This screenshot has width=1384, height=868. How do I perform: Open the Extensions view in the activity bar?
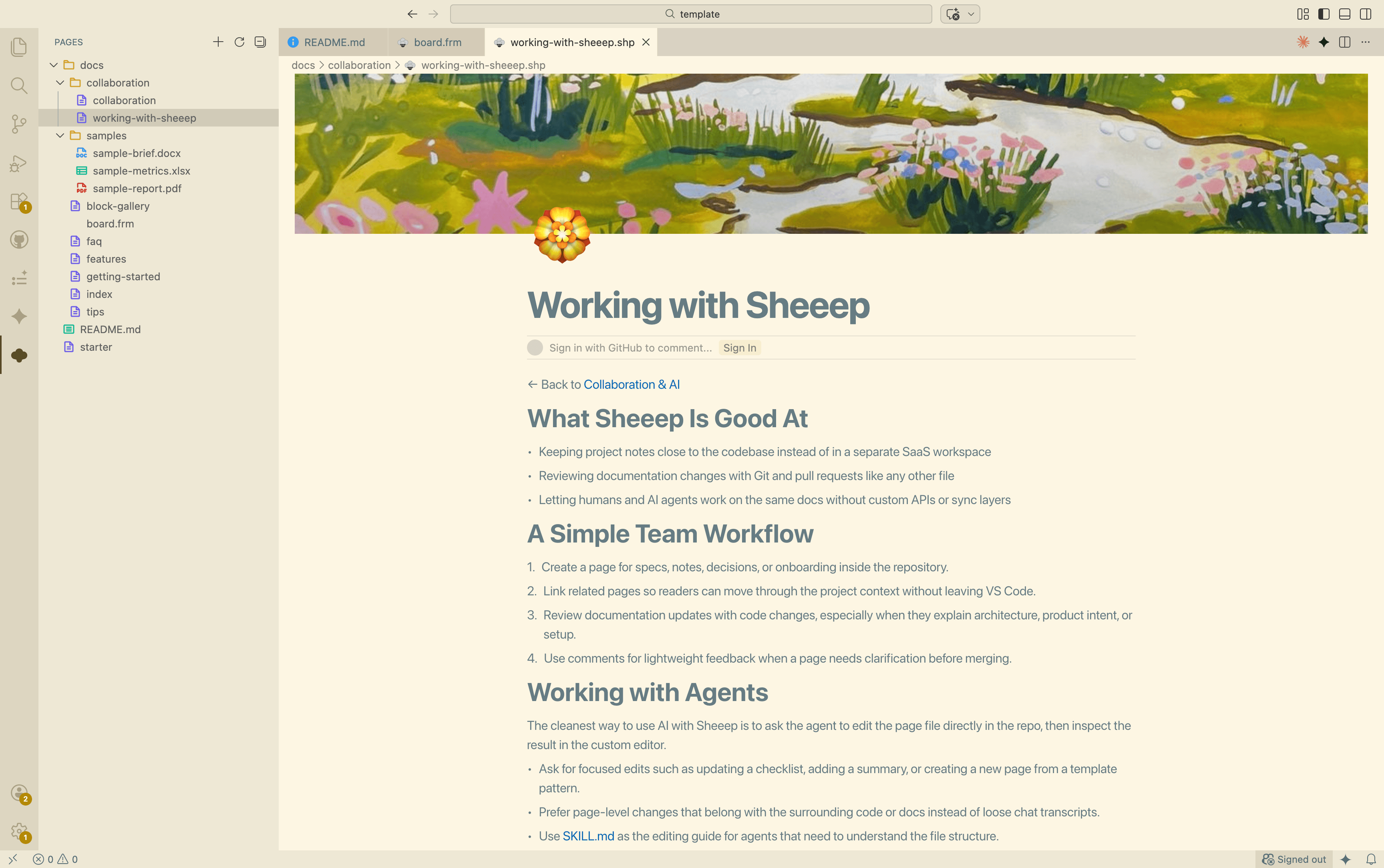[x=19, y=201]
